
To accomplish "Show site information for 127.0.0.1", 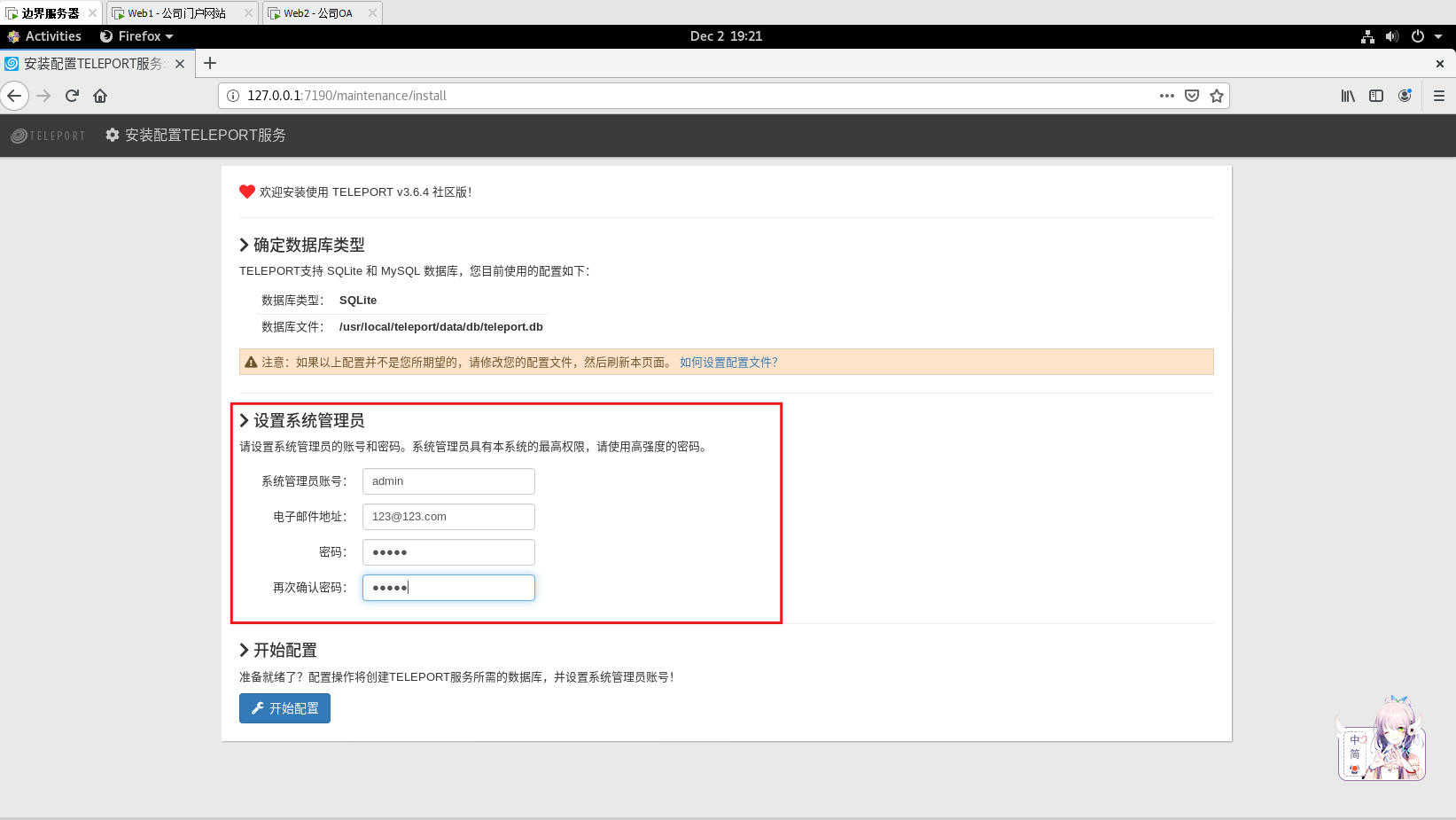I will (233, 96).
